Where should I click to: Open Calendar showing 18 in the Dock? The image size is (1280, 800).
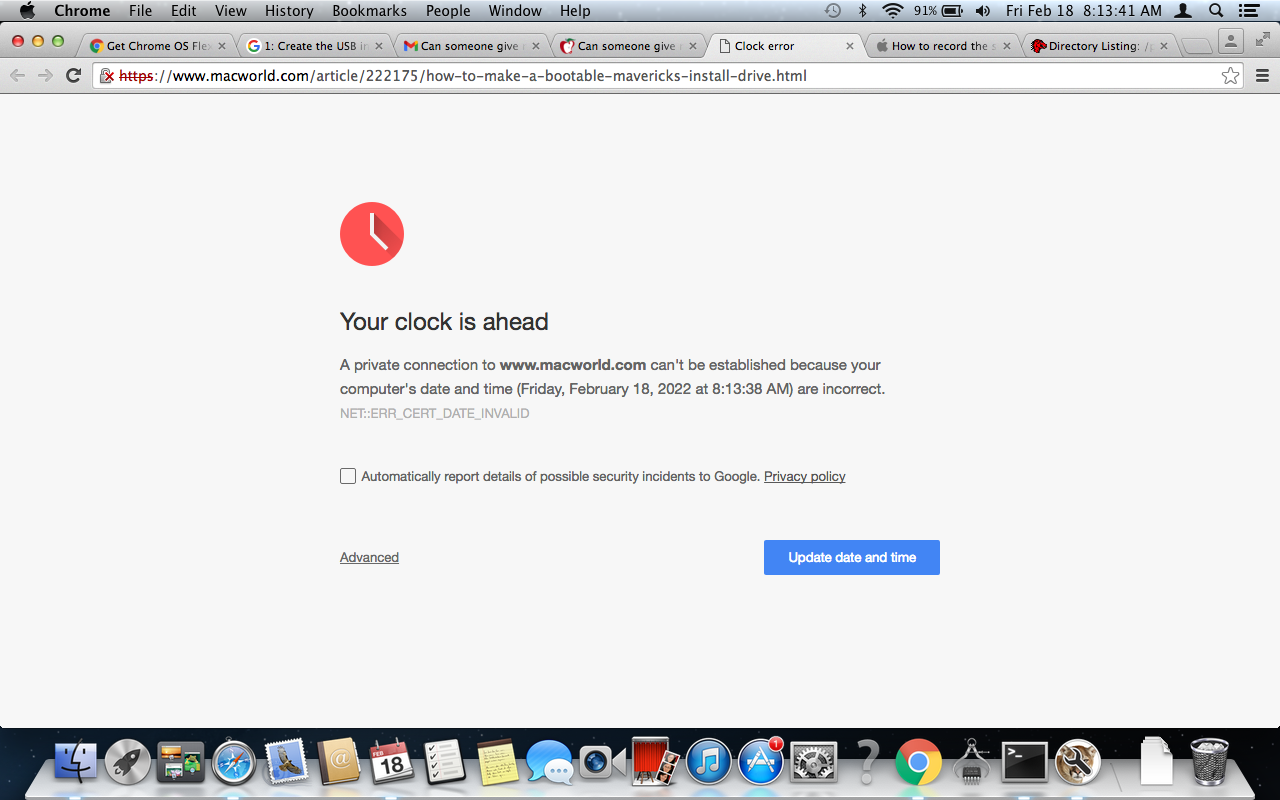click(x=392, y=763)
